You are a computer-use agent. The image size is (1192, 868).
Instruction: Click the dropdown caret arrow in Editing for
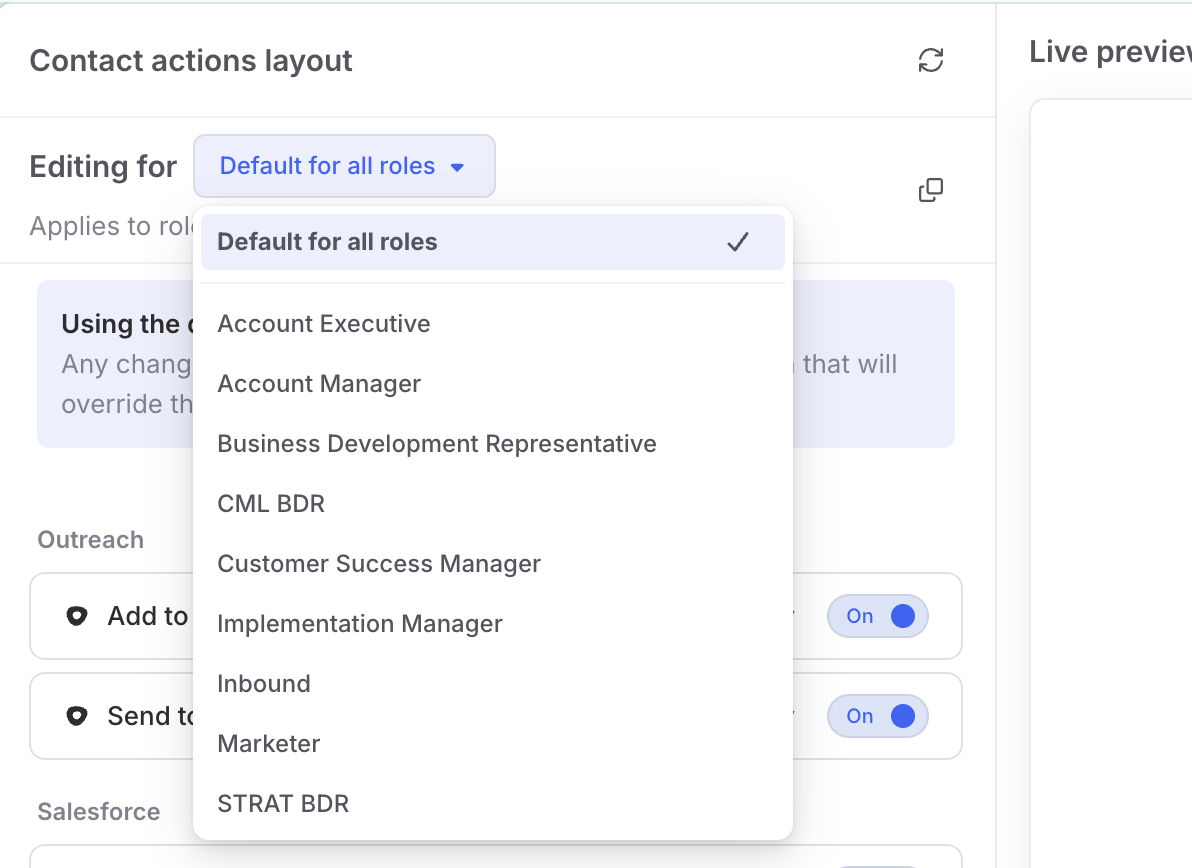coord(457,167)
